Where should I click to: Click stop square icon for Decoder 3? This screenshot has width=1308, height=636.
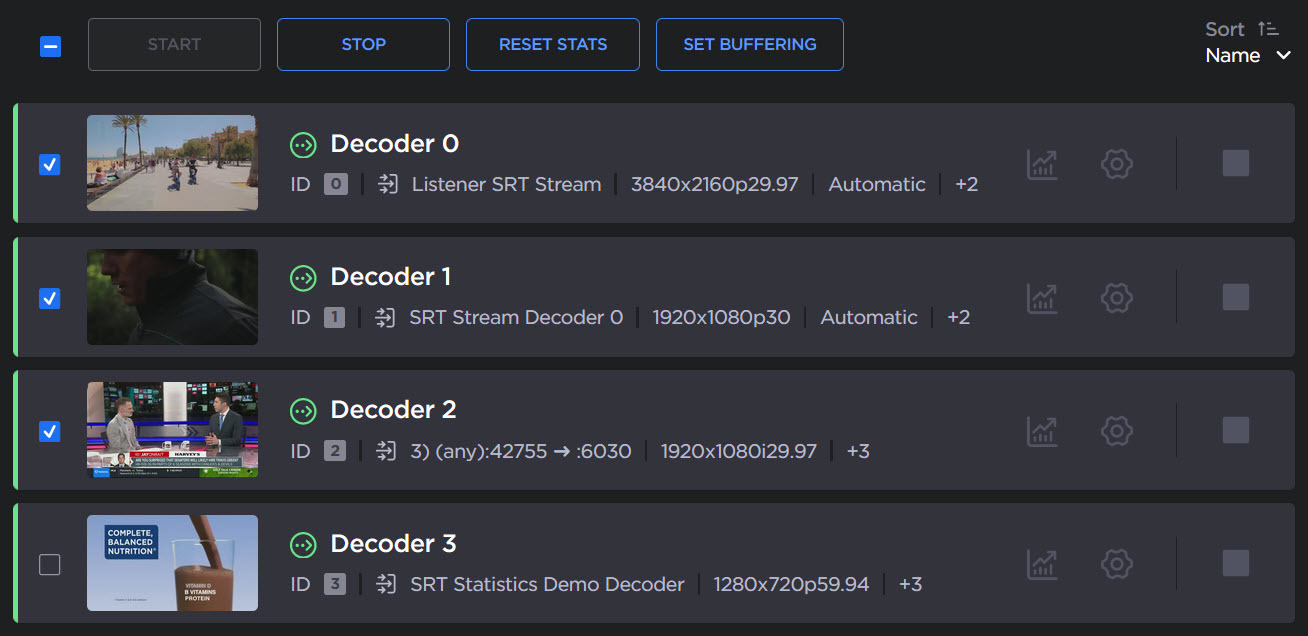pyautogui.click(x=1235, y=564)
